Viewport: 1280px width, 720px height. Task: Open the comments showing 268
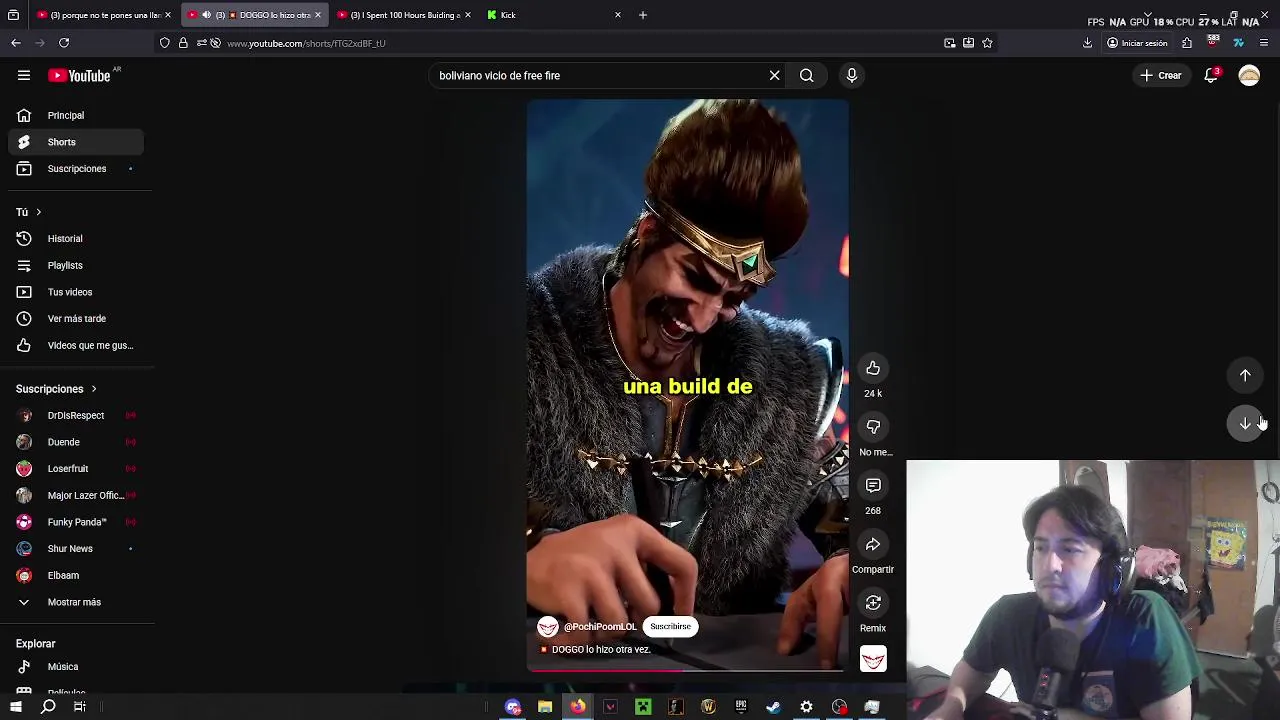(x=873, y=485)
